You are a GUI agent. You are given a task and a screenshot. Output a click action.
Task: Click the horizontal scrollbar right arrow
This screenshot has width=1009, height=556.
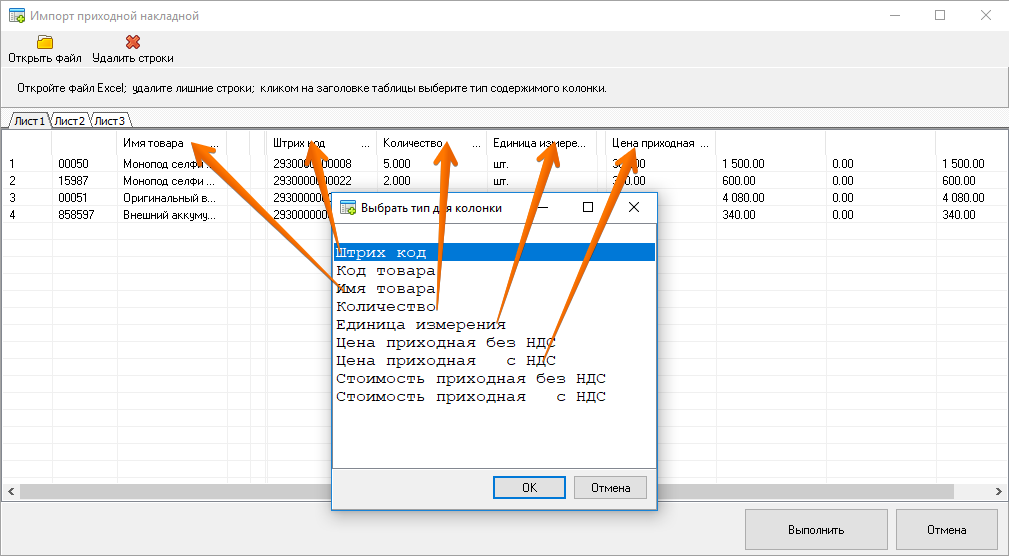click(998, 492)
